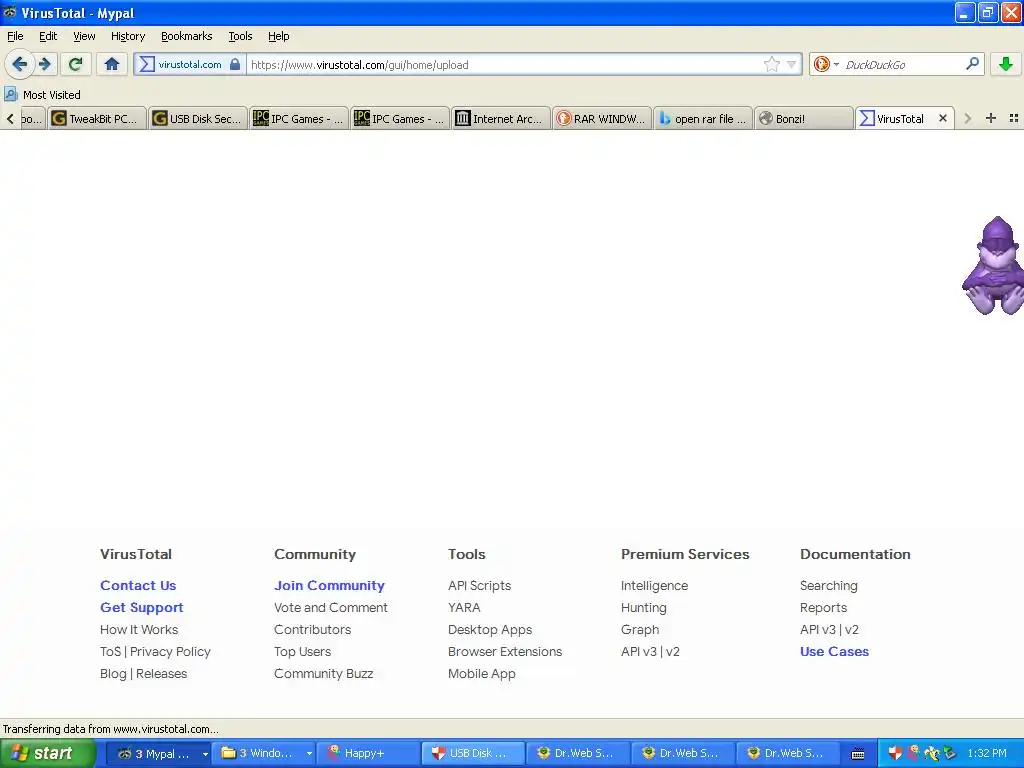The width and height of the screenshot is (1024, 768).
Task: Click the purple BonziBuddy gorilla character
Action: pyautogui.click(x=993, y=265)
